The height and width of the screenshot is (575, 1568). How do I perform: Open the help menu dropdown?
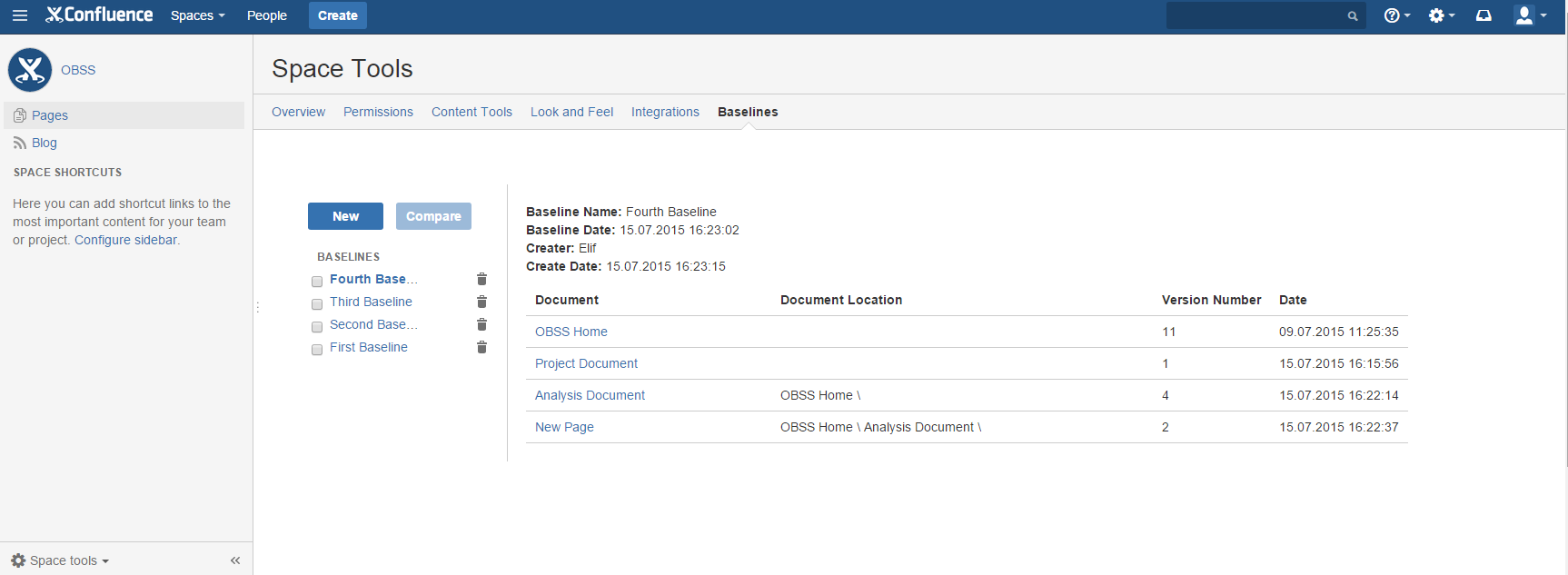pos(1396,15)
